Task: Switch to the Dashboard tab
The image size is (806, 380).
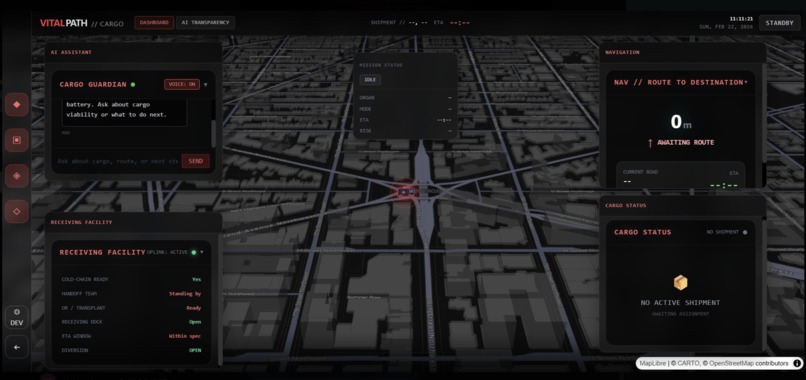Action: click(x=154, y=23)
